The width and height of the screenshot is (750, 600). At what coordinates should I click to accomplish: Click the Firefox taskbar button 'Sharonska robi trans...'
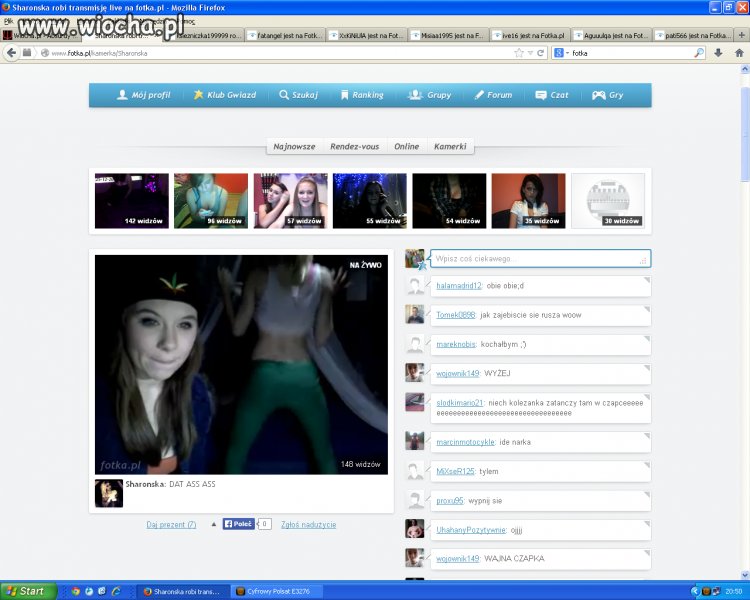(183, 591)
